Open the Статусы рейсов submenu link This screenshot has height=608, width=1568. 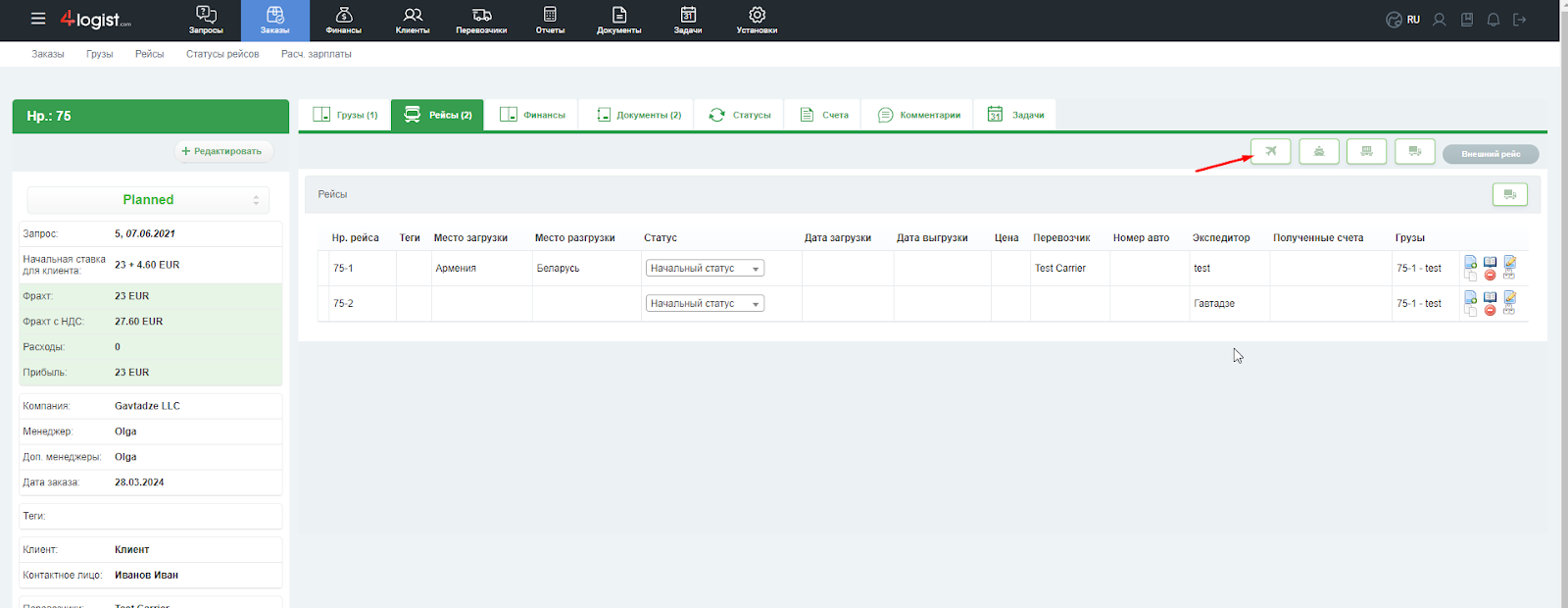click(x=222, y=54)
